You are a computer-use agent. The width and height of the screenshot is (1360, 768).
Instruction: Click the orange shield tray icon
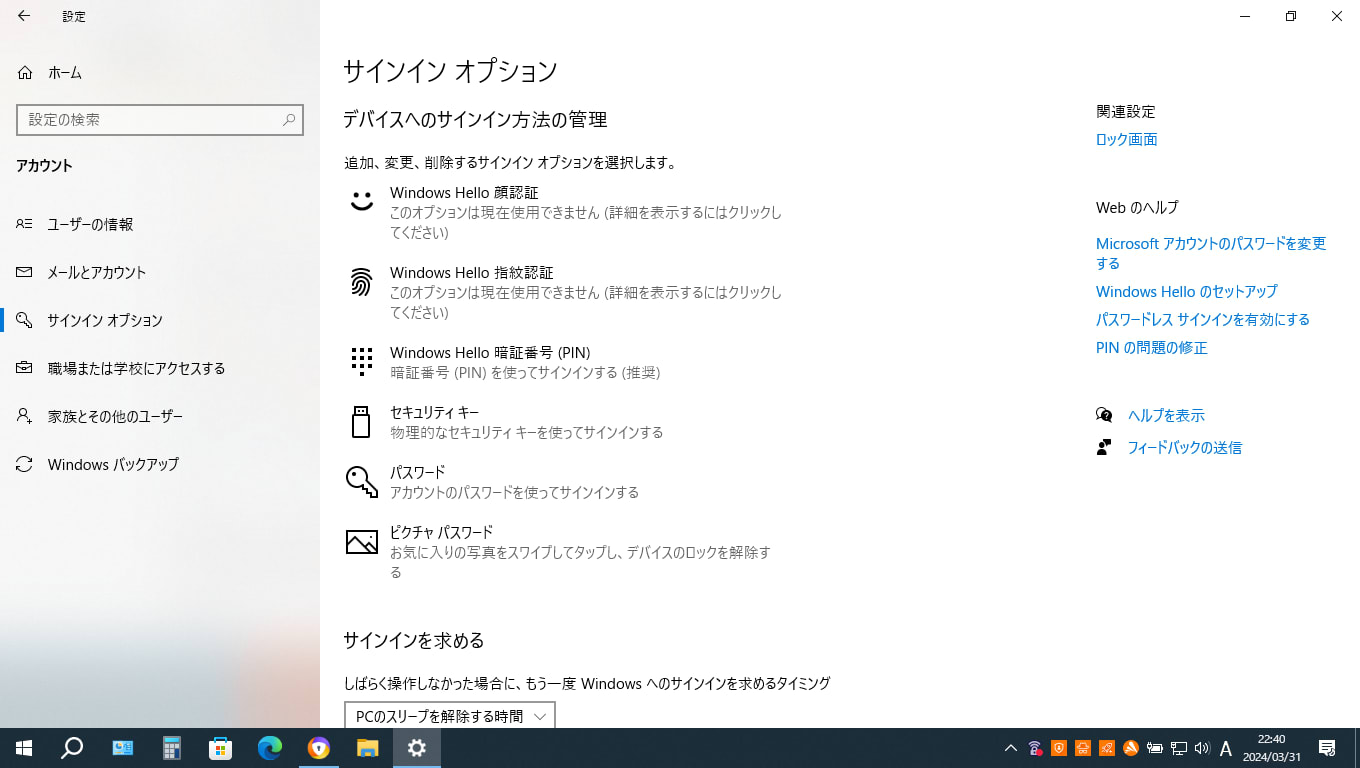pos(1059,748)
